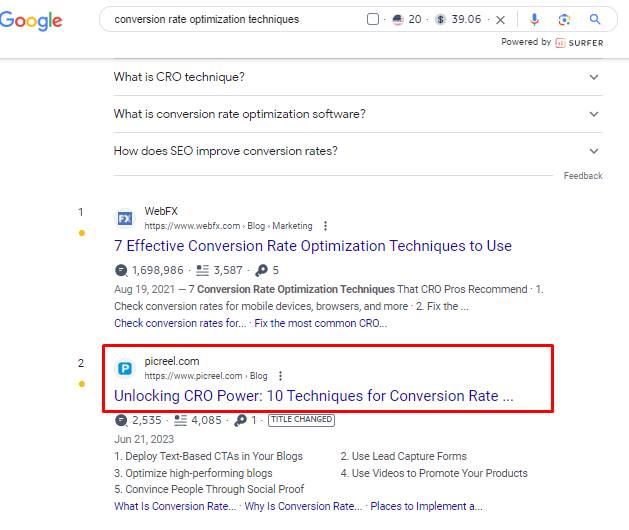
Task: Click the WebFX favicon
Action: click(125, 219)
